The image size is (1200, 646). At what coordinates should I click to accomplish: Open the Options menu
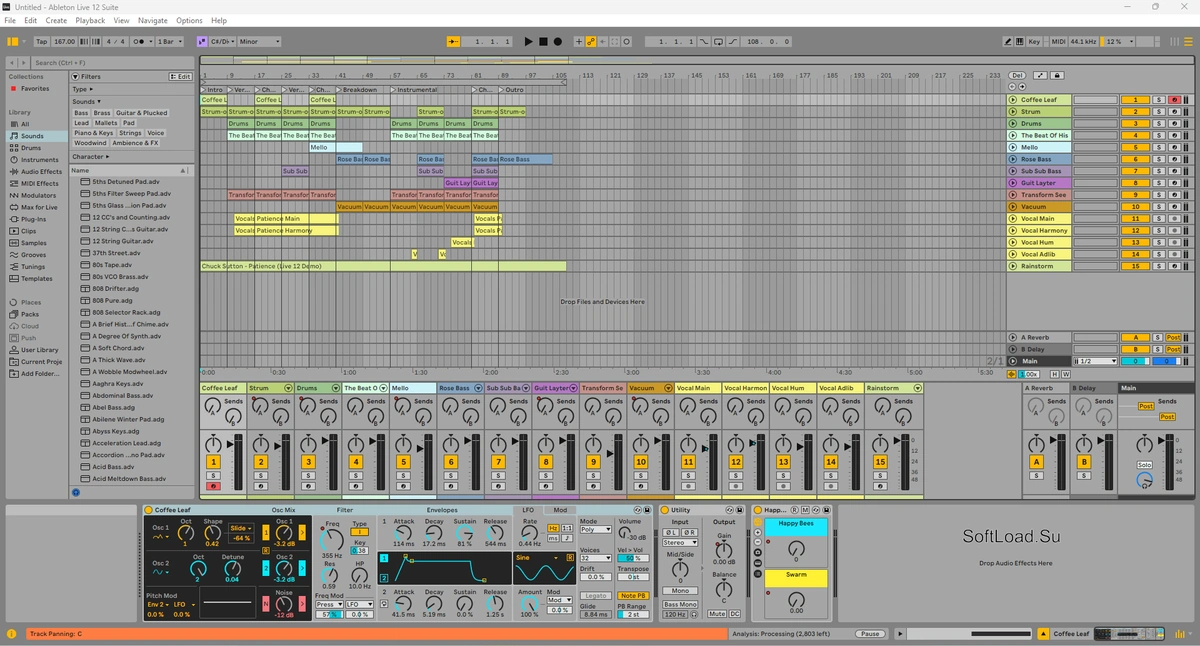coord(189,20)
